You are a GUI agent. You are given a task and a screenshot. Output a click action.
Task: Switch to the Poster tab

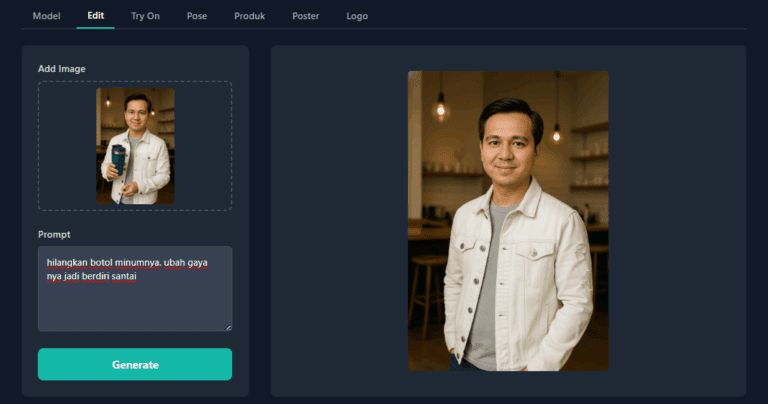[x=306, y=16]
